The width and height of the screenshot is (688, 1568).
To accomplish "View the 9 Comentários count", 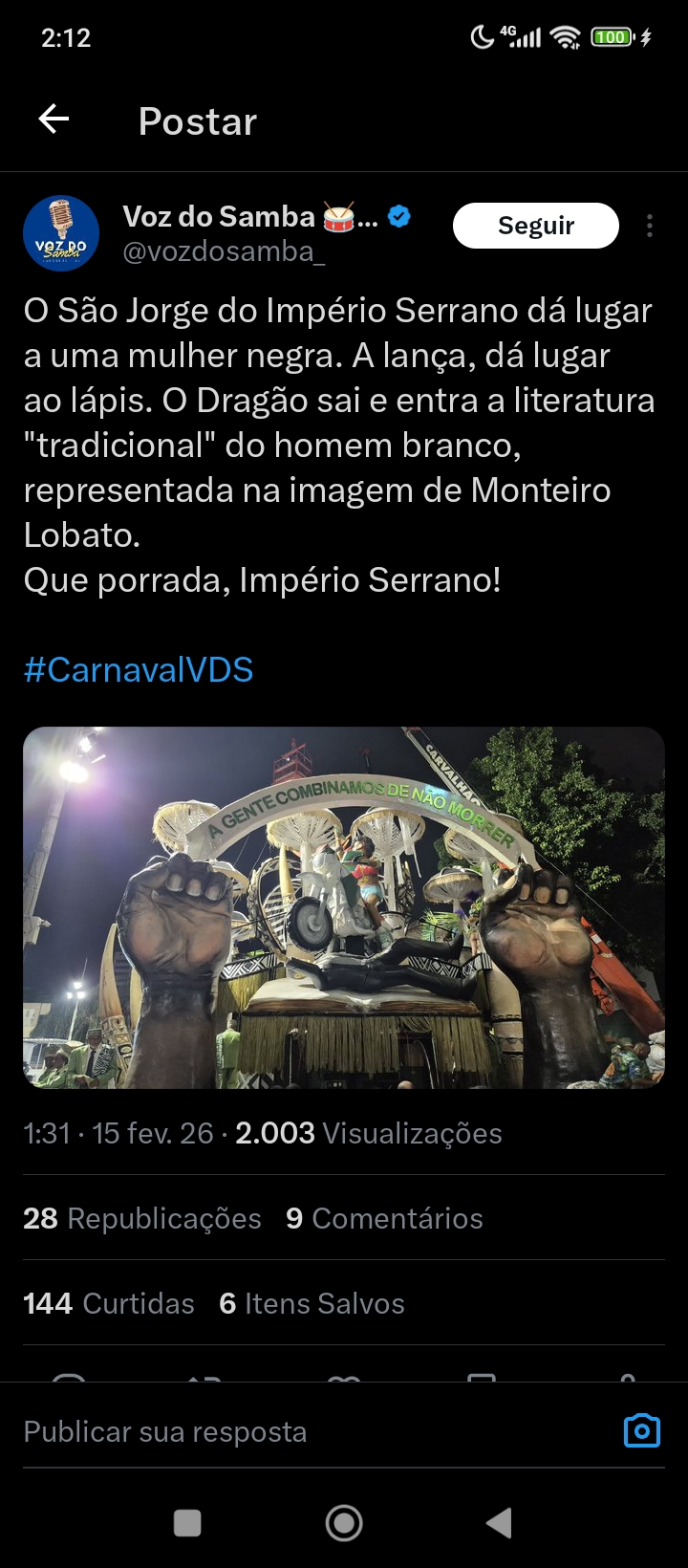I will 384,1218.
